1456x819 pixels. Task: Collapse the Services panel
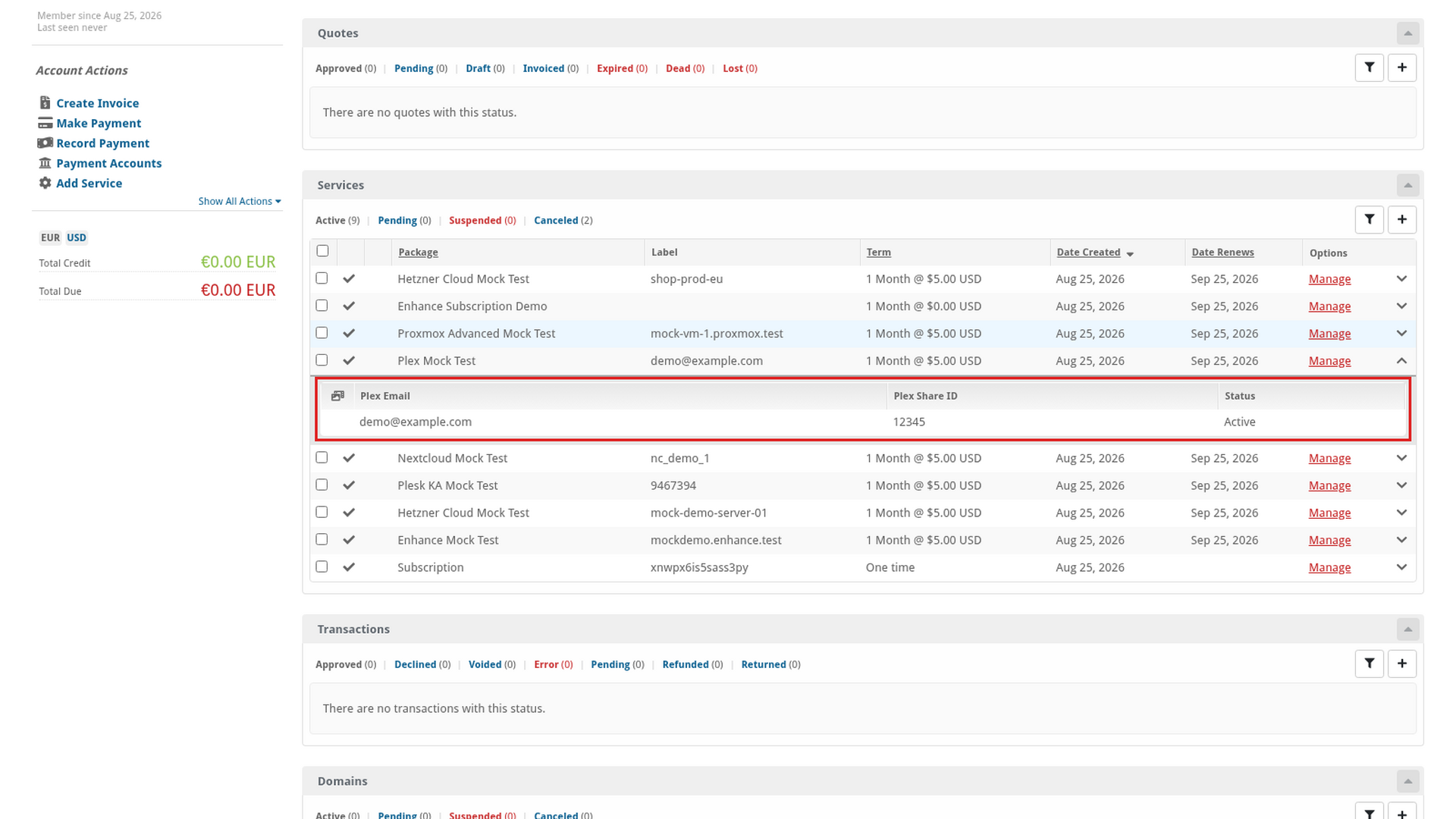click(x=1407, y=185)
